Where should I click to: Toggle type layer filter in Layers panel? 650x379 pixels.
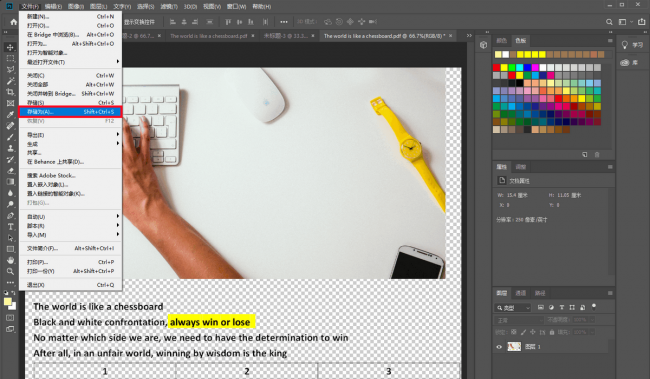(562, 307)
